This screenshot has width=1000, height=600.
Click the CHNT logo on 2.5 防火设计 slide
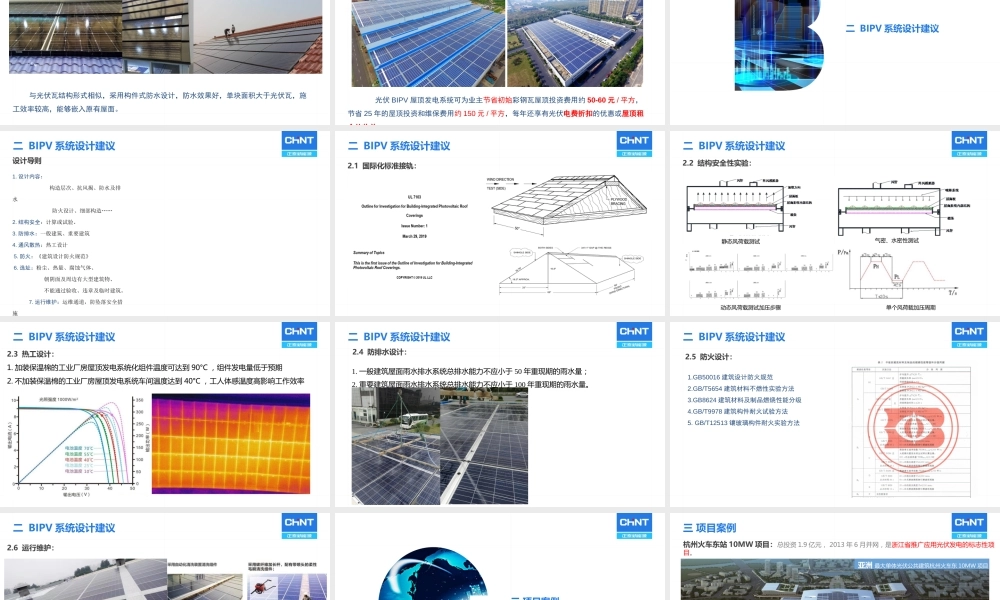(969, 335)
